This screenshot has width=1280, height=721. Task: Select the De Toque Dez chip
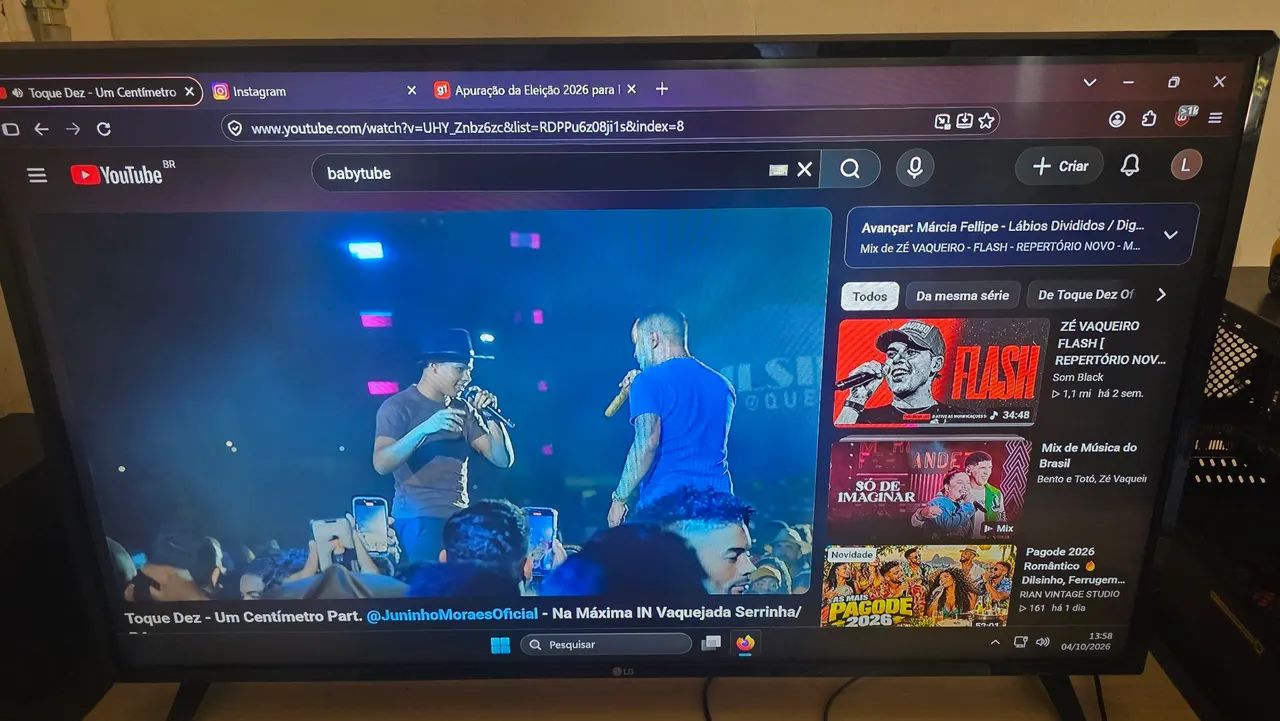1085,295
